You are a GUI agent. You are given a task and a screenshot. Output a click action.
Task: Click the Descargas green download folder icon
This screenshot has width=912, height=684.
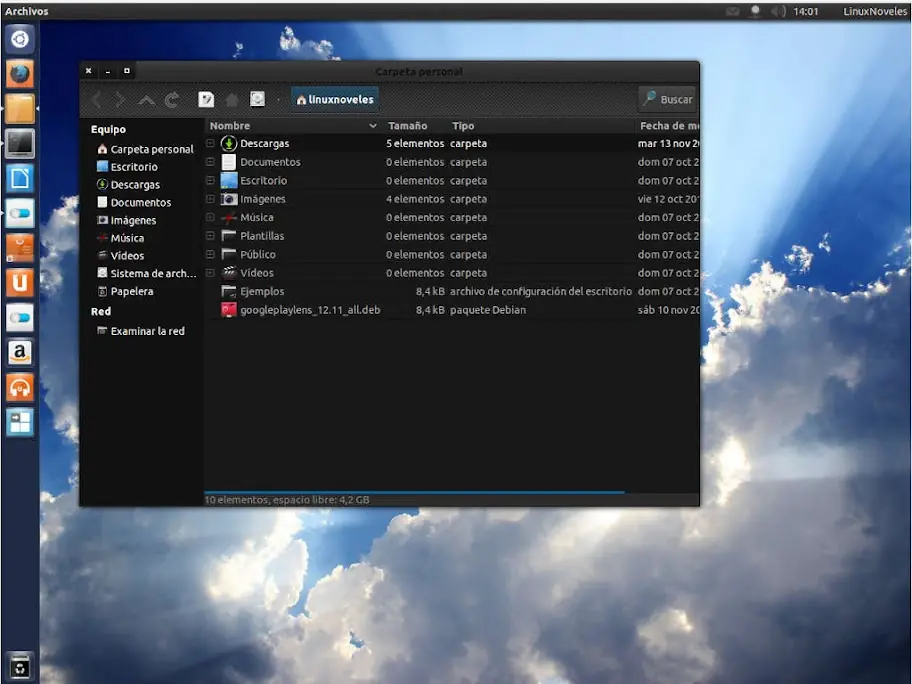click(229, 143)
